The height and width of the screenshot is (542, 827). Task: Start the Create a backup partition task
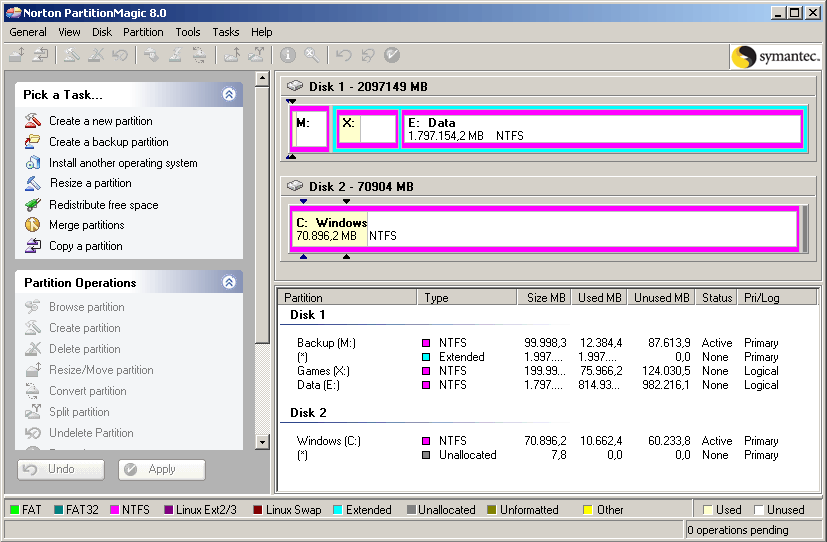pyautogui.click(x=109, y=142)
